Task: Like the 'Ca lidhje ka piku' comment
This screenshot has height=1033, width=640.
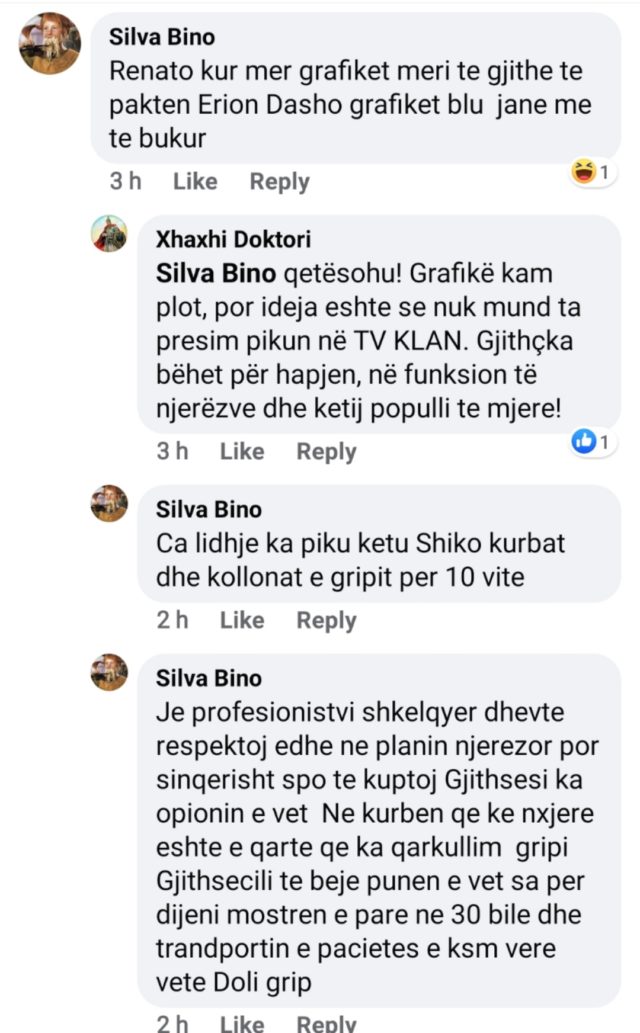Action: coord(242,620)
